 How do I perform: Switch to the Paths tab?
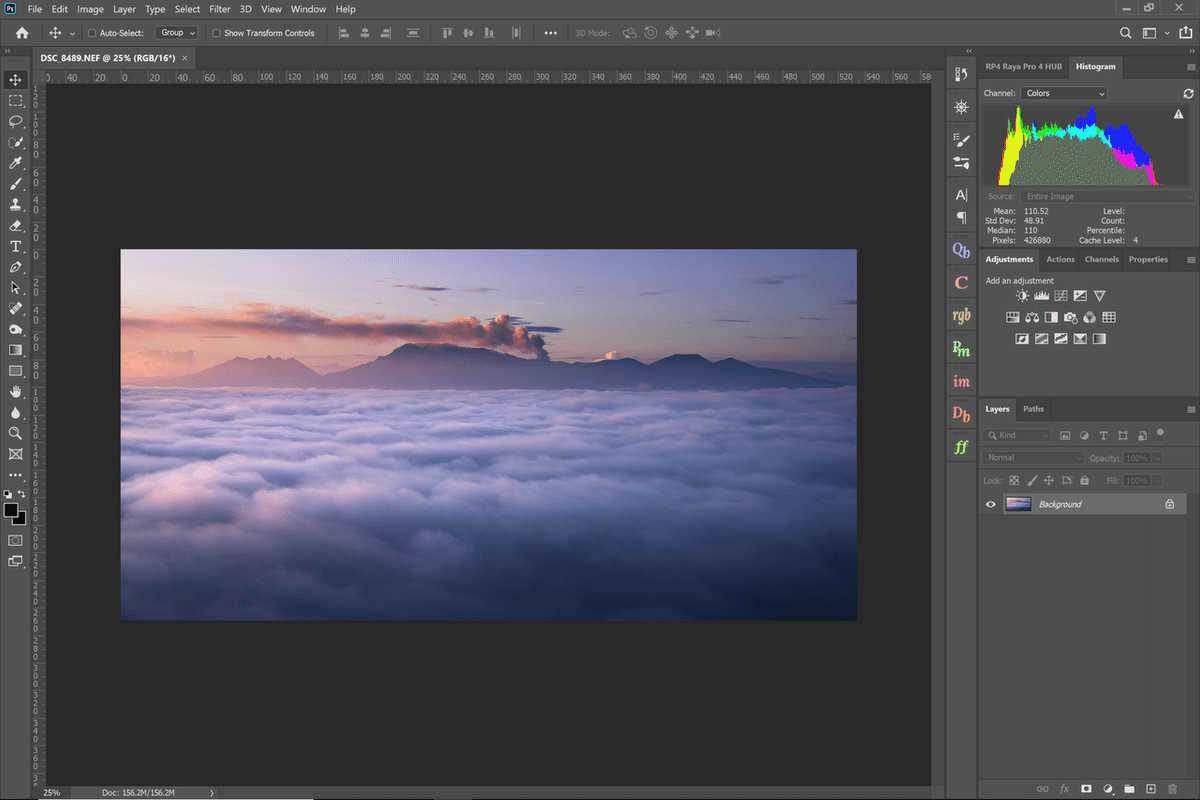(1033, 409)
